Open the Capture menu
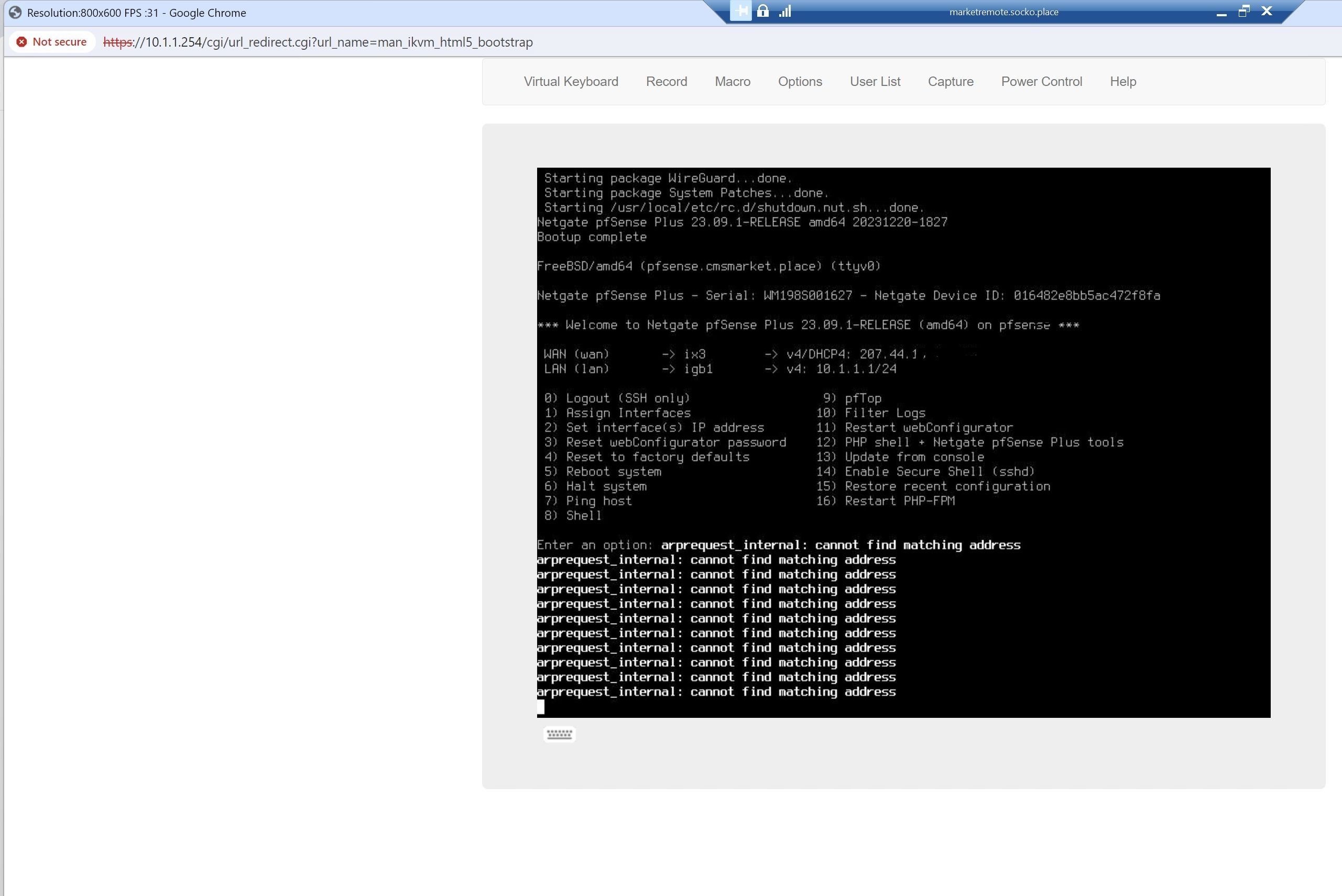Image resolution: width=1342 pixels, height=896 pixels. [x=950, y=82]
